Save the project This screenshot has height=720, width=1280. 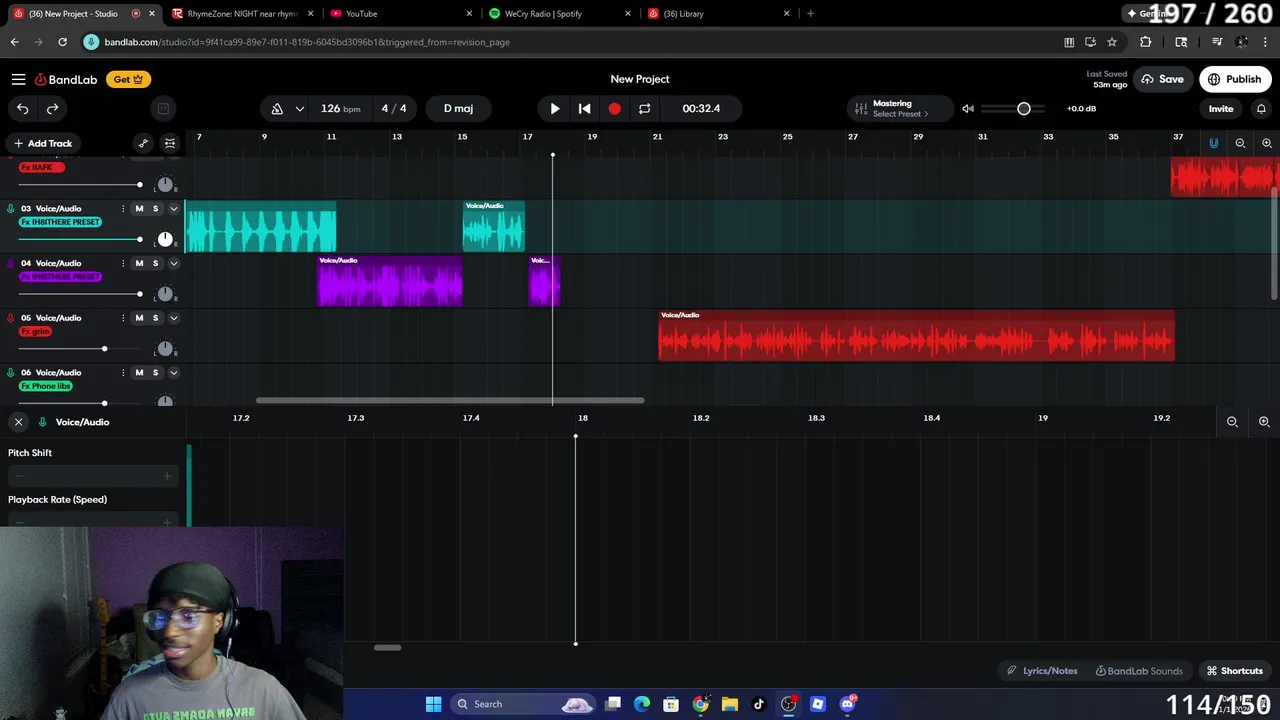(x=1162, y=79)
